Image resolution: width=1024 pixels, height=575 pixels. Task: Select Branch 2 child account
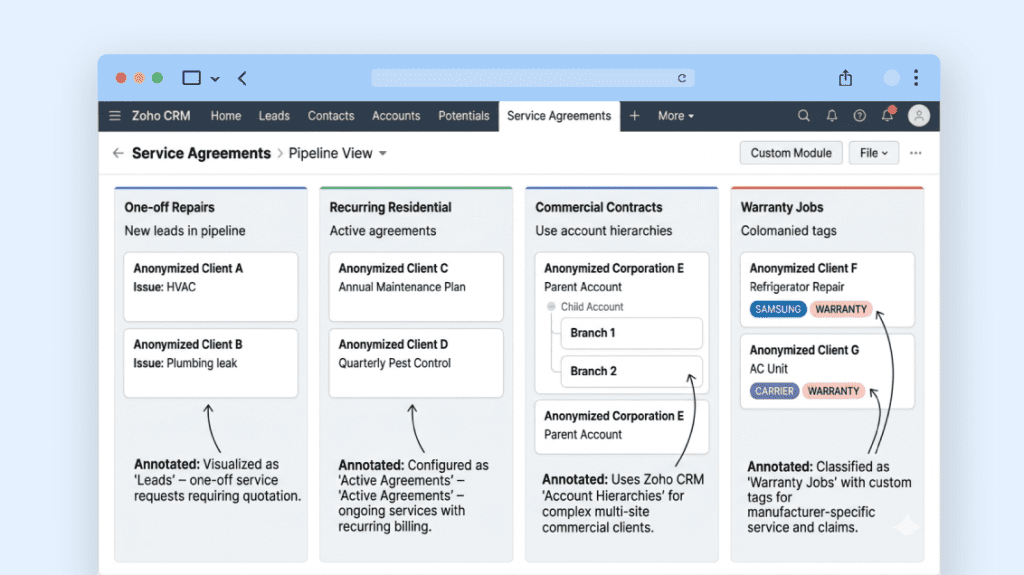pos(631,371)
